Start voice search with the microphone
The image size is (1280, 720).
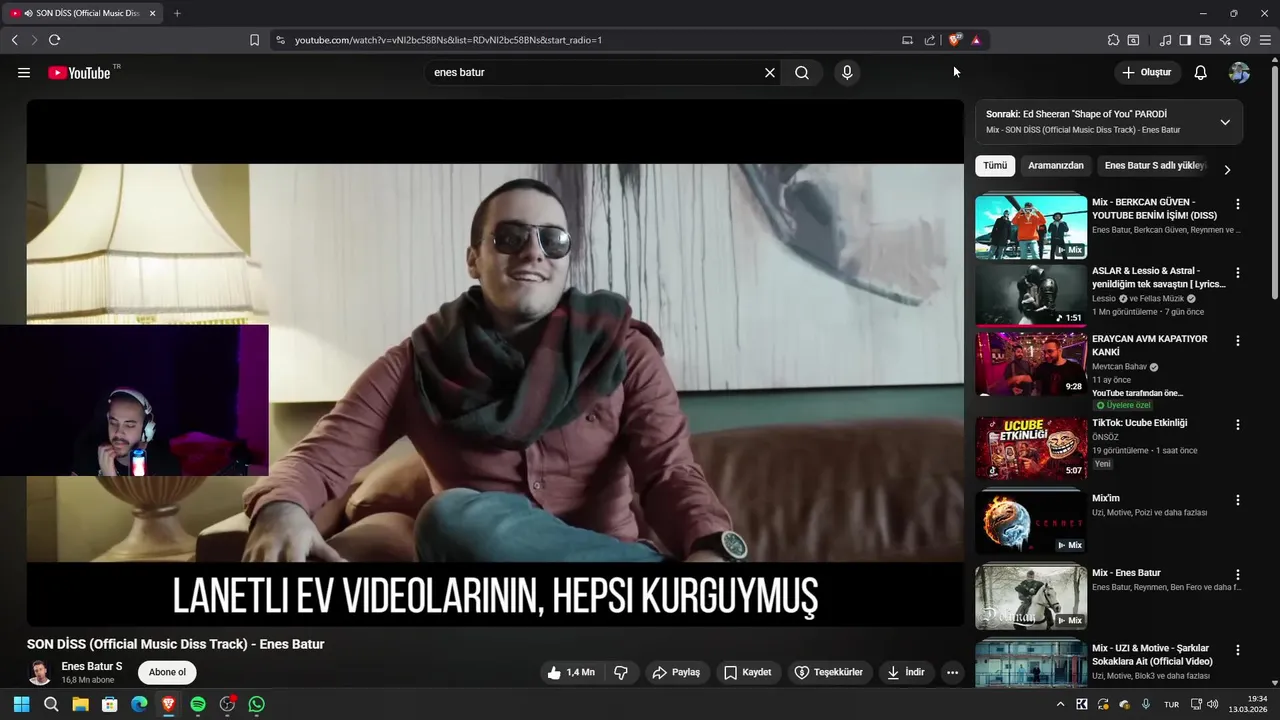click(x=847, y=73)
